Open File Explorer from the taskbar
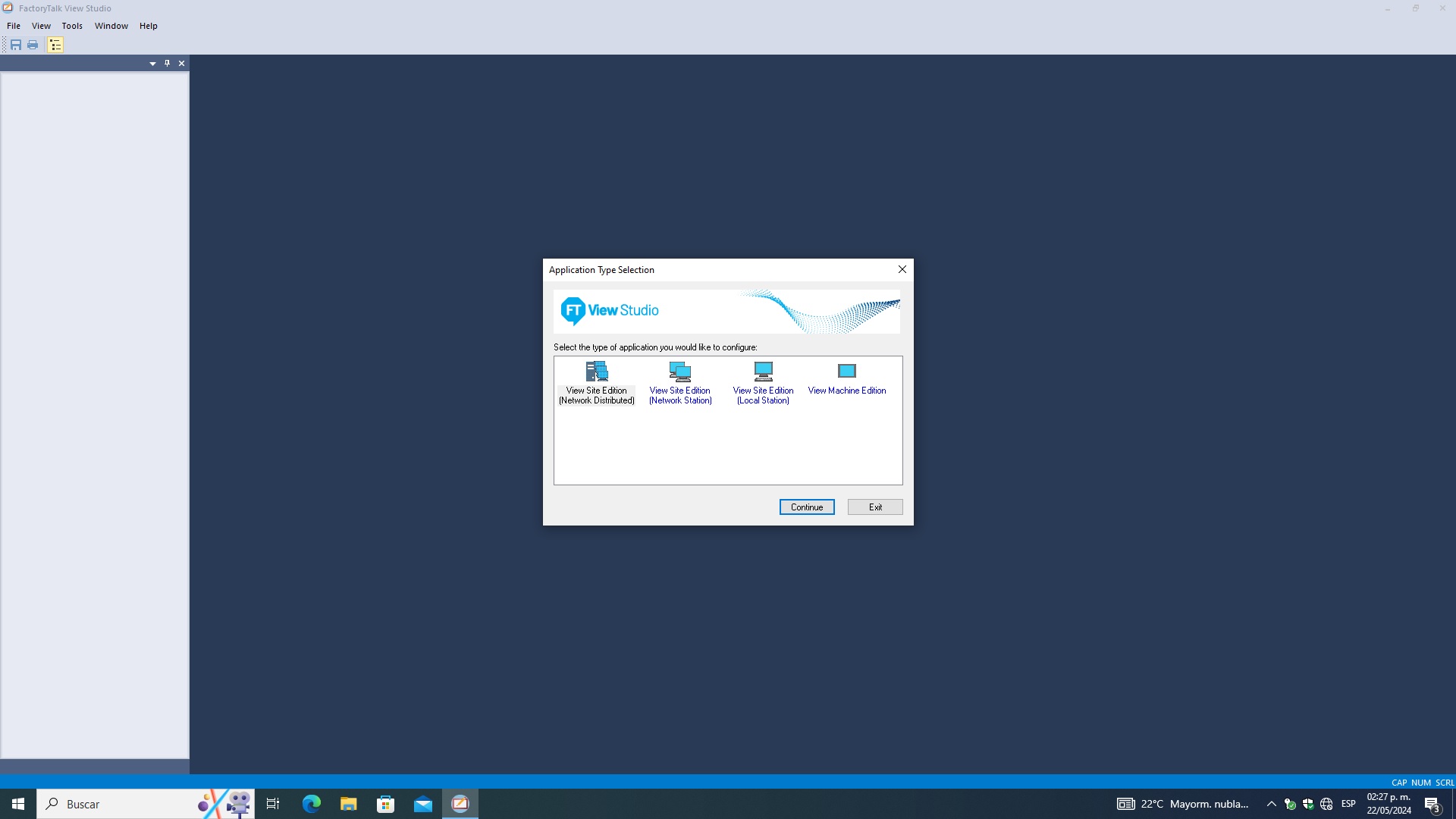 pyautogui.click(x=349, y=804)
